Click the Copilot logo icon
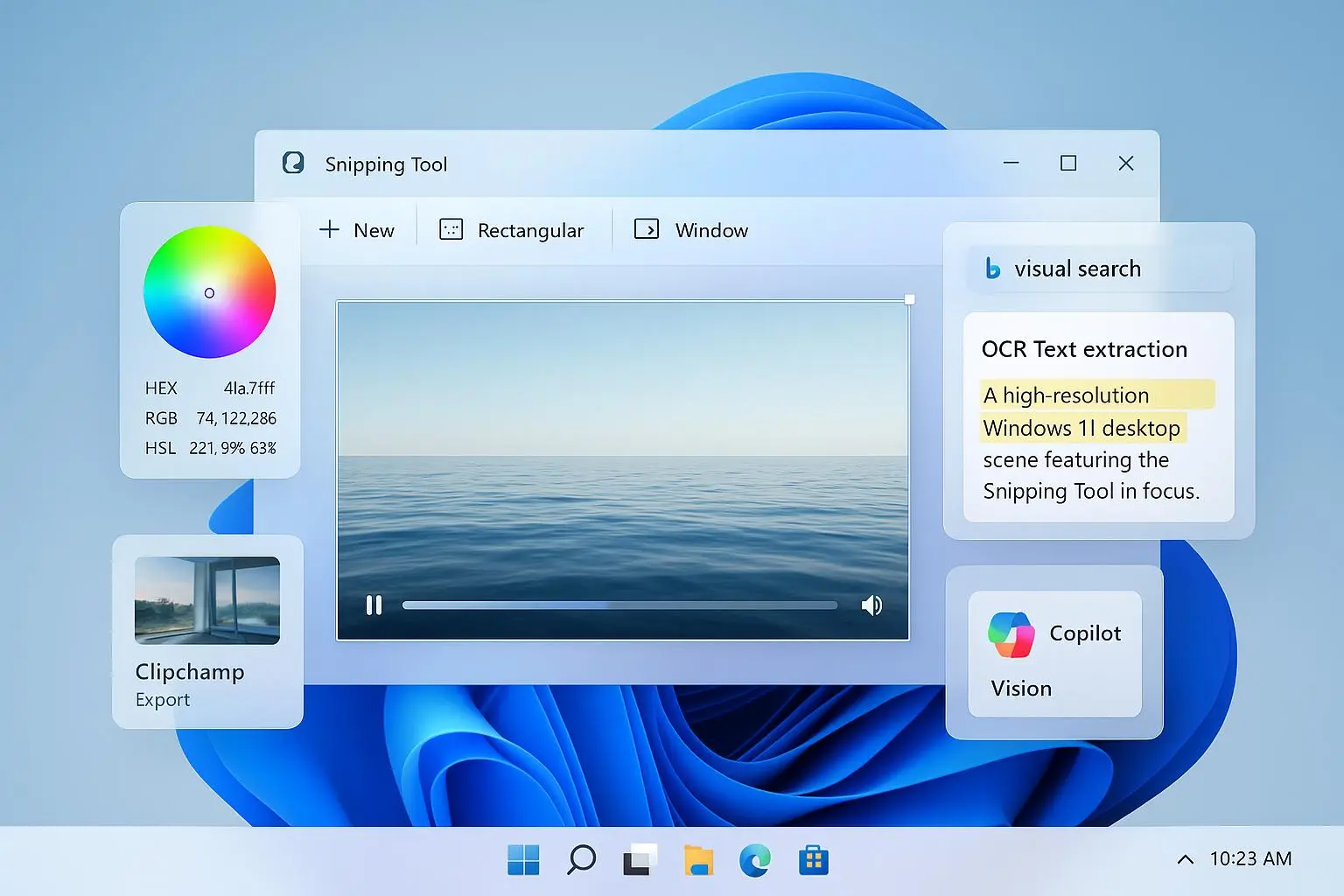The width and height of the screenshot is (1344, 896). pyautogui.click(x=1011, y=634)
